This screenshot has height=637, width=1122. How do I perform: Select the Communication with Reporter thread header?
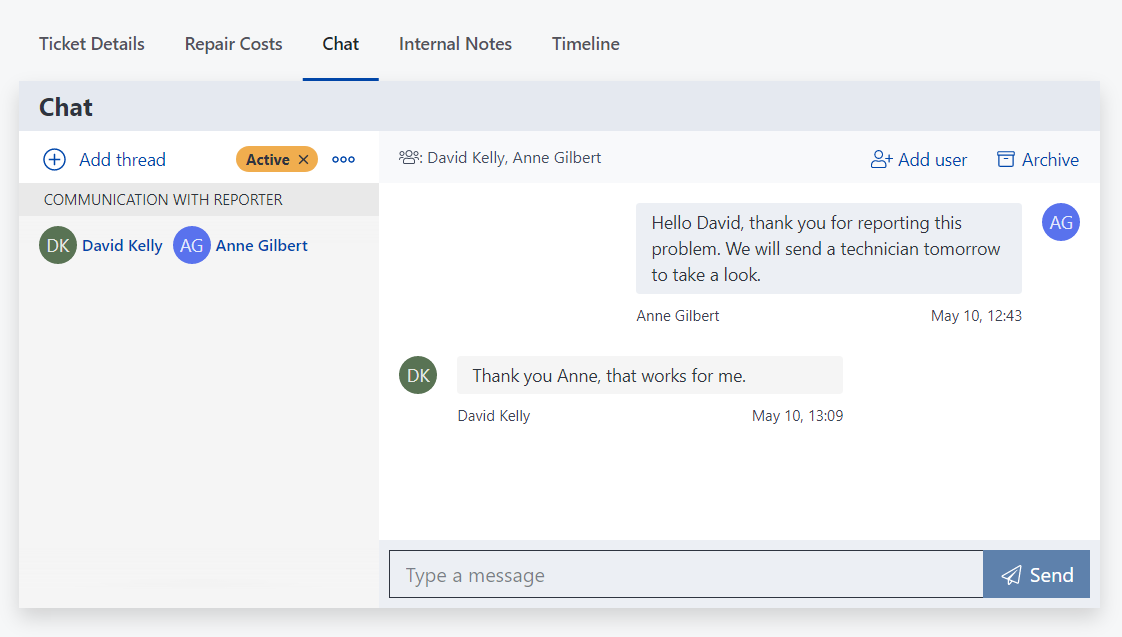[x=199, y=200]
